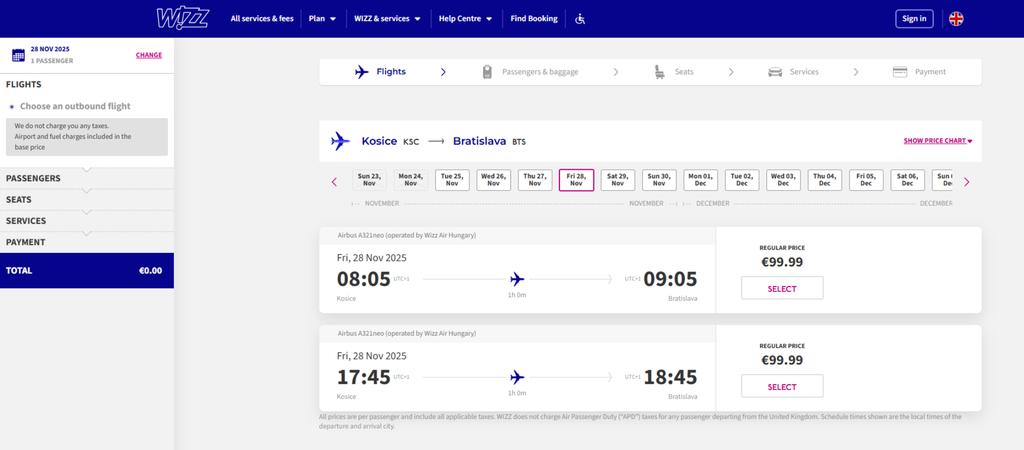Select the Sat 29, Nov date tab

[617, 180]
